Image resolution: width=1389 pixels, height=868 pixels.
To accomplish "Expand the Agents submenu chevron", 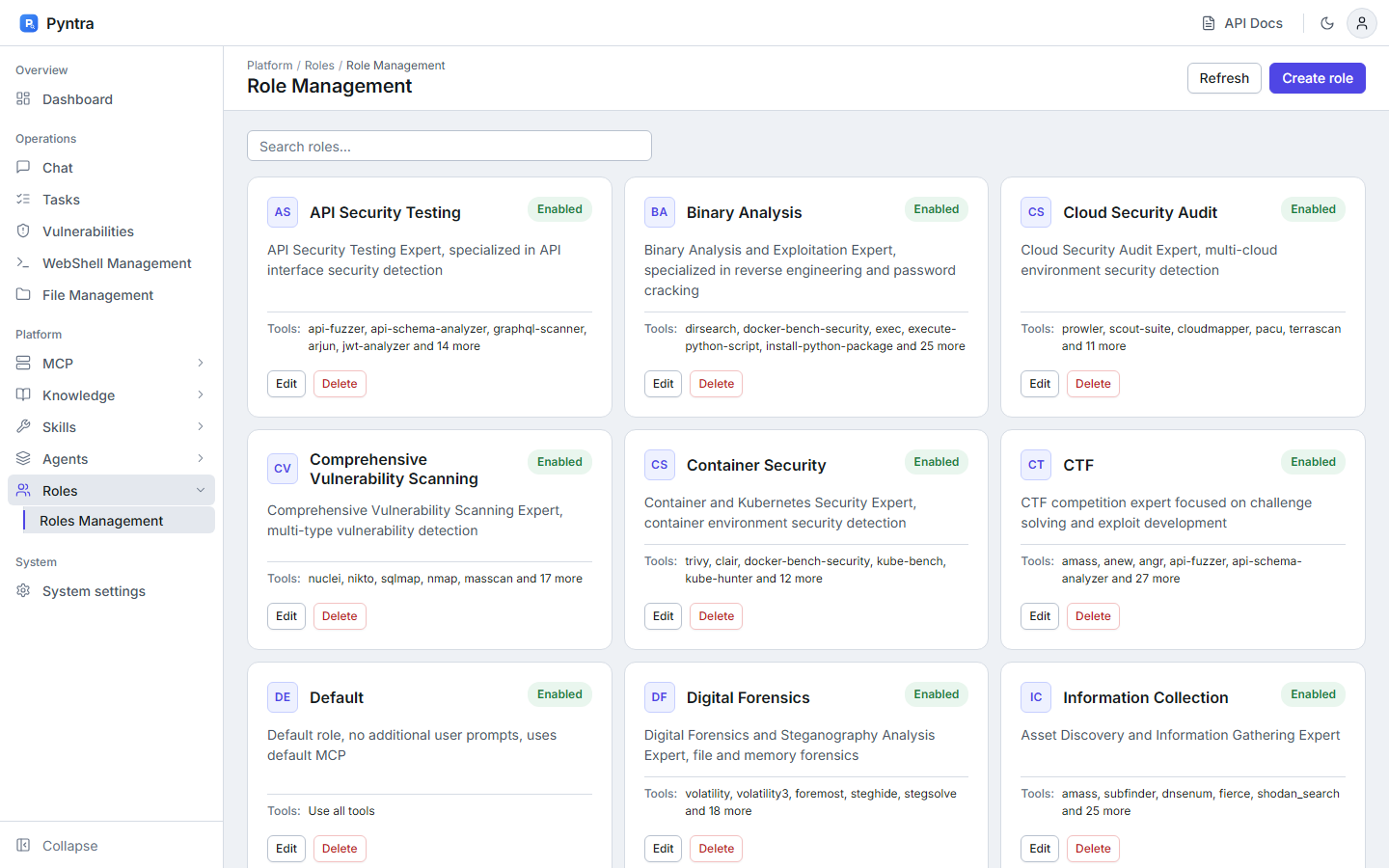I will [x=201, y=459].
